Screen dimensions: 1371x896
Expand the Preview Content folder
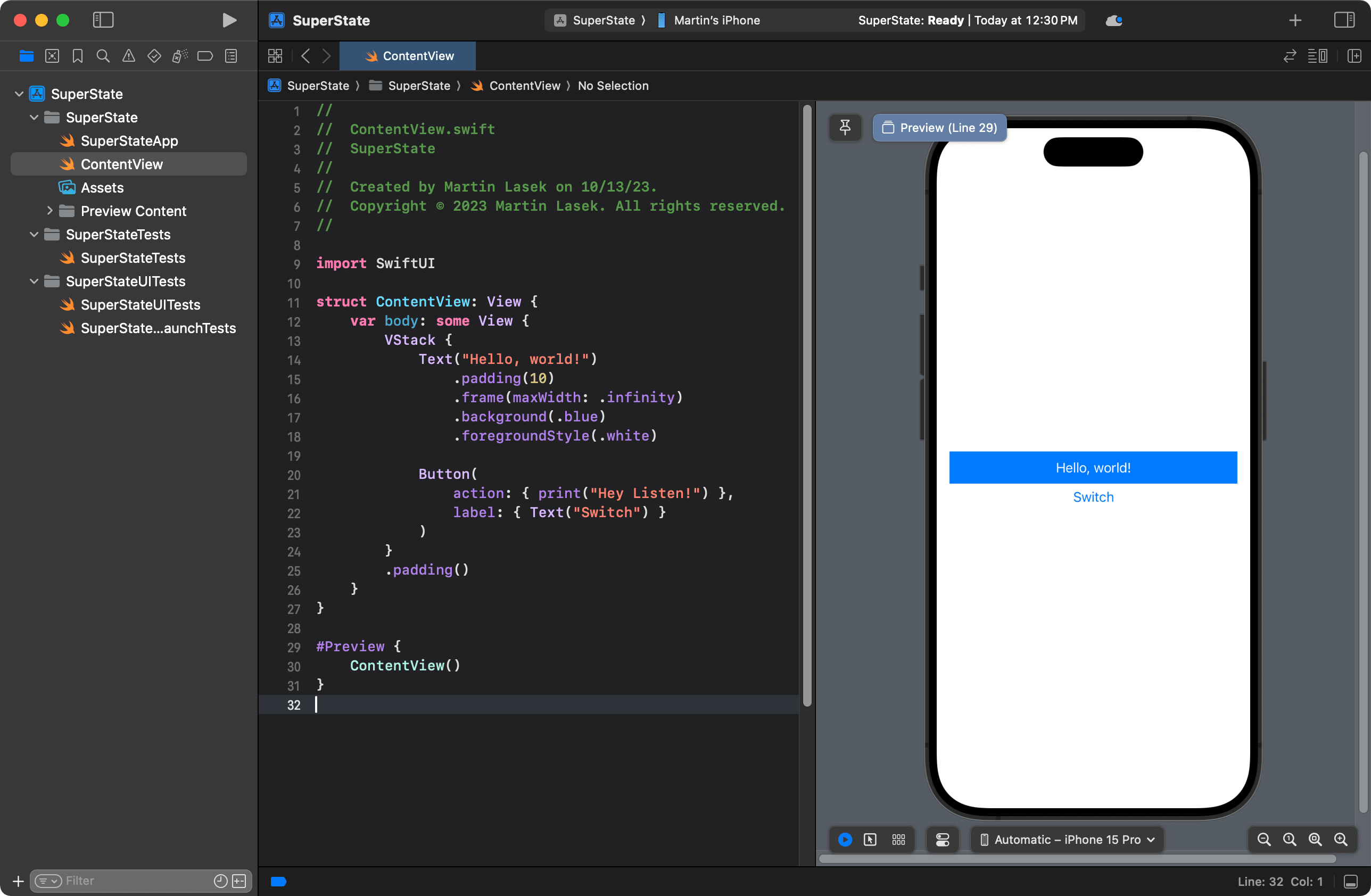coord(49,211)
